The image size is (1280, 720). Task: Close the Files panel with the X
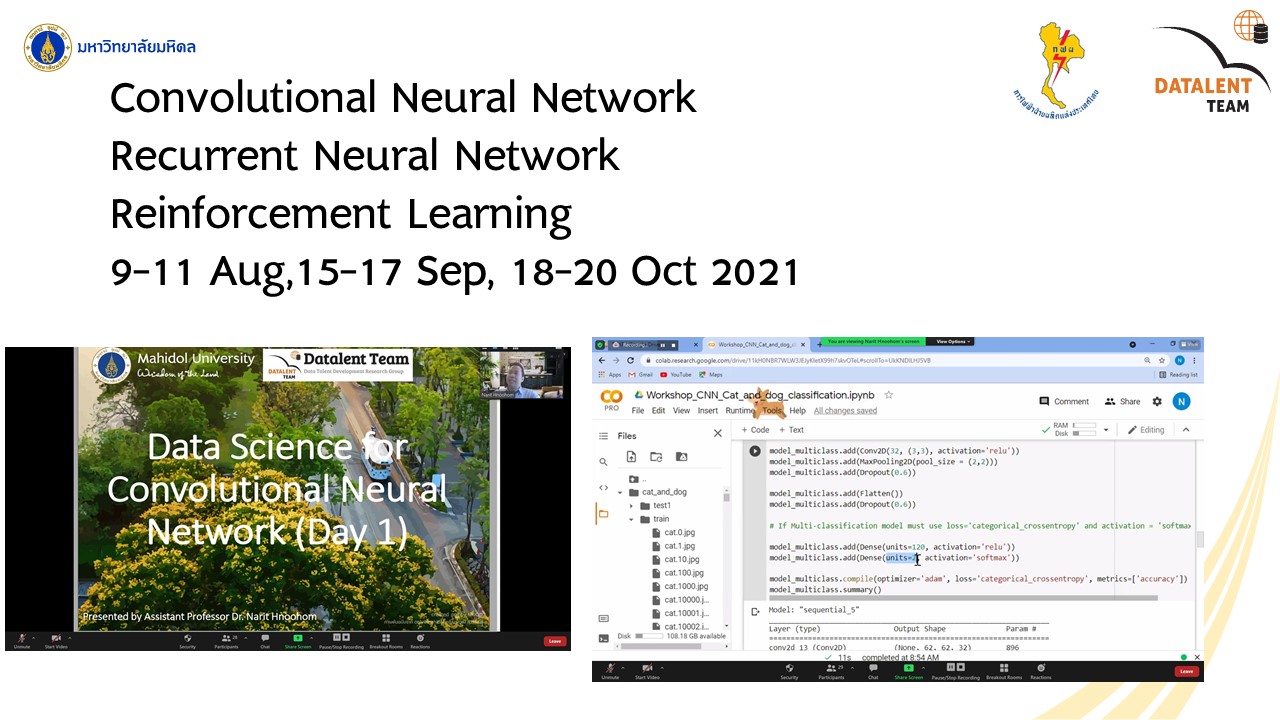click(x=717, y=433)
